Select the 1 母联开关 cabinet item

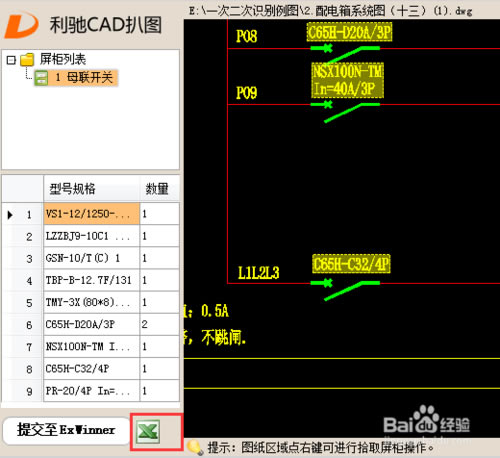(76, 78)
